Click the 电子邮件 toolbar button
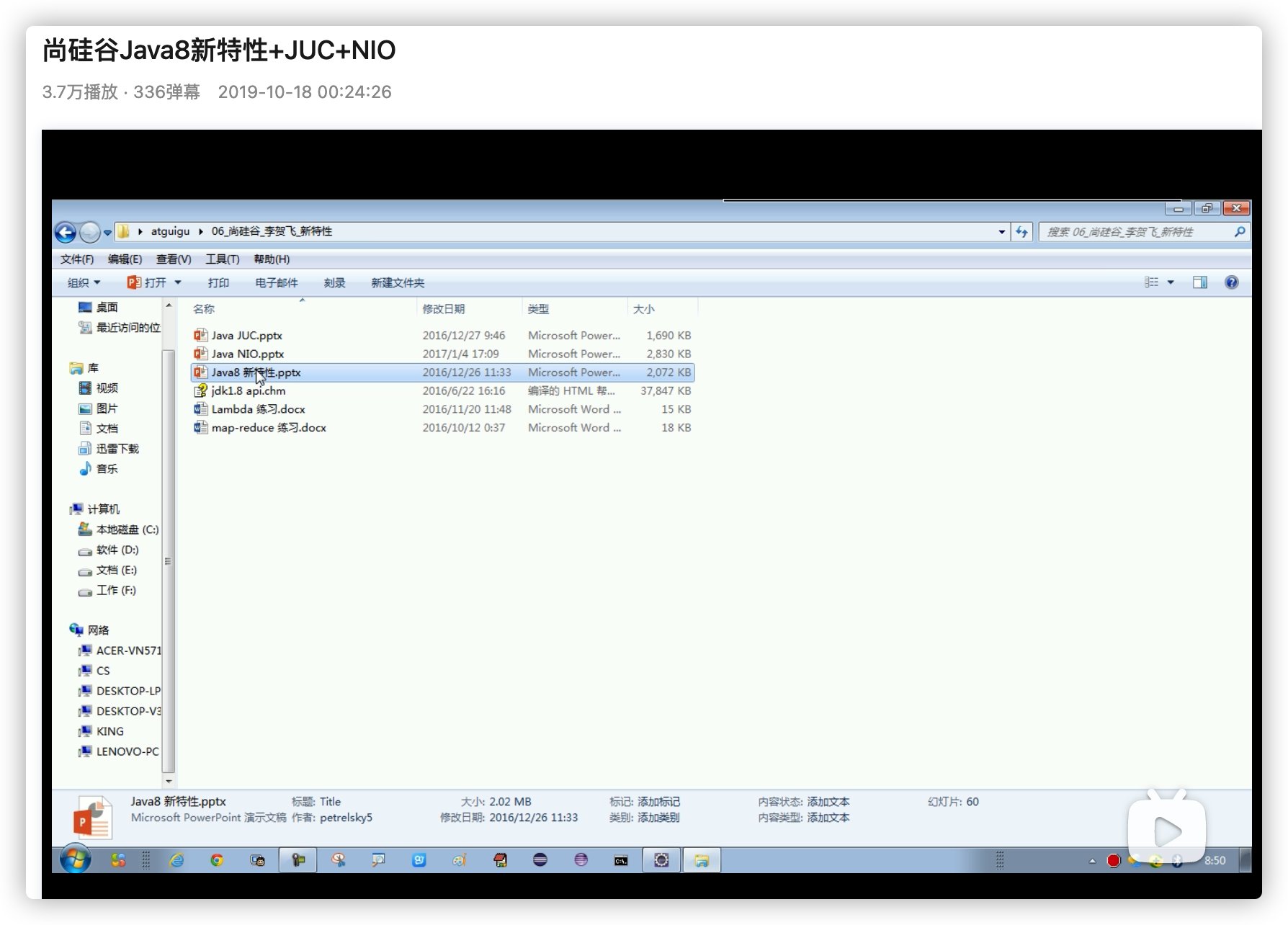 pyautogui.click(x=276, y=283)
